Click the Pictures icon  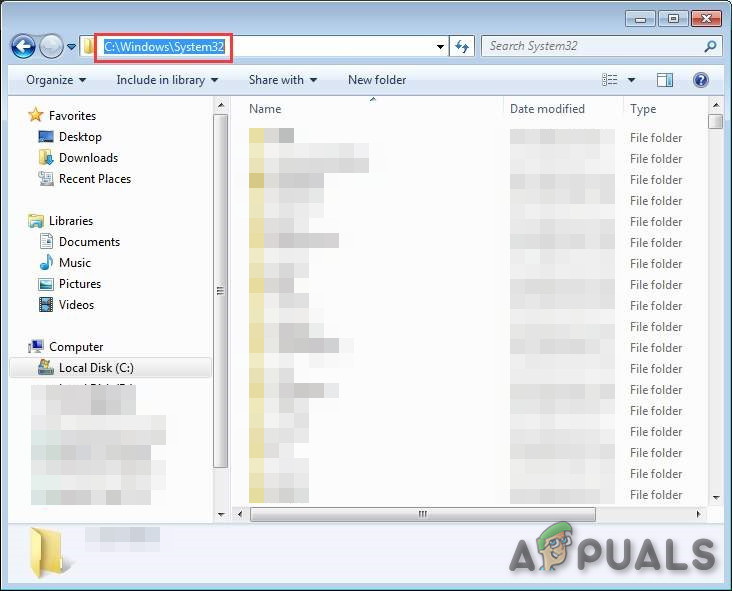46,284
